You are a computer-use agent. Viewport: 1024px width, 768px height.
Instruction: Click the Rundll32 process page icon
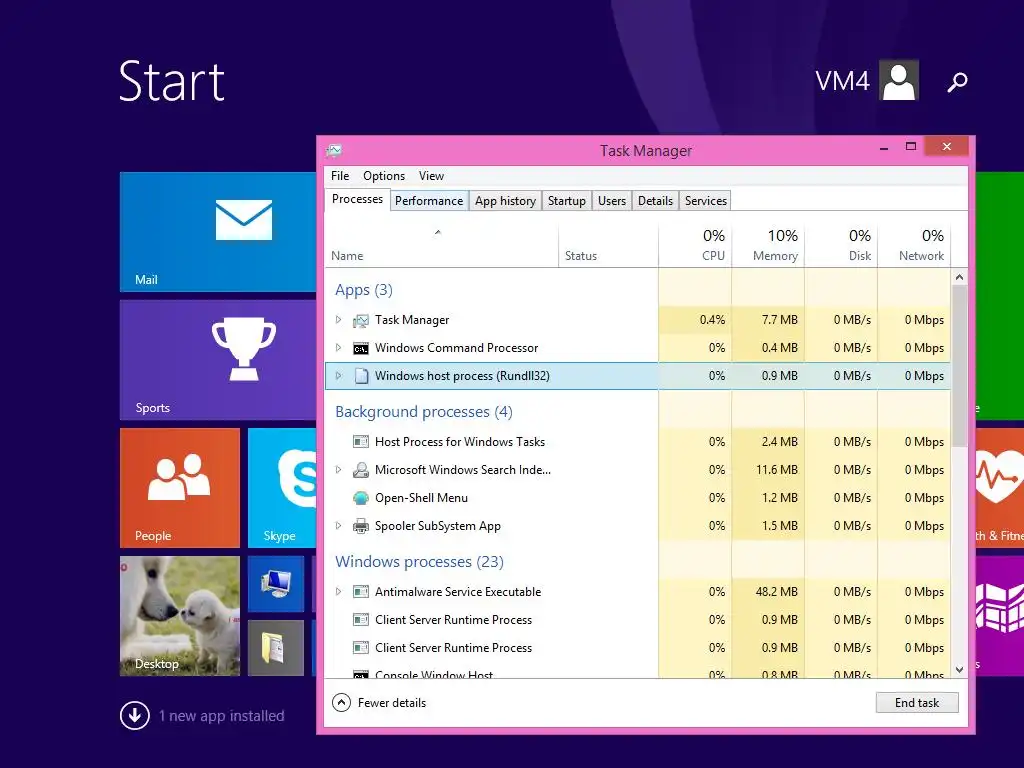(x=360, y=376)
